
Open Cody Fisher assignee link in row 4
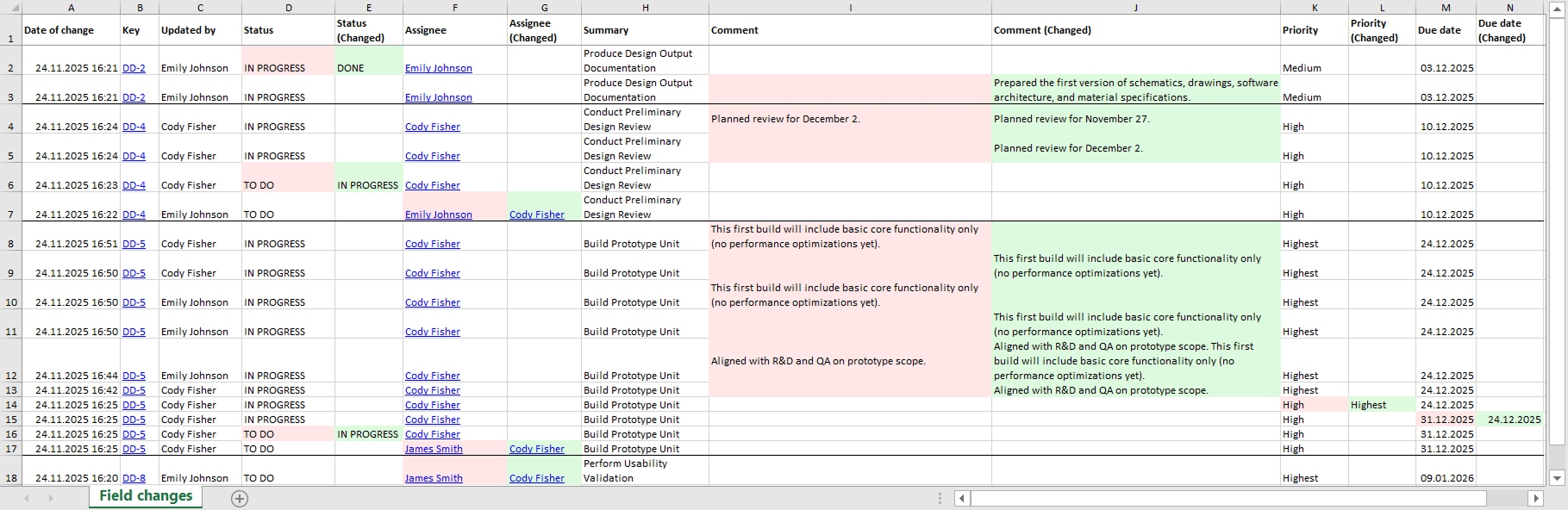433,127
